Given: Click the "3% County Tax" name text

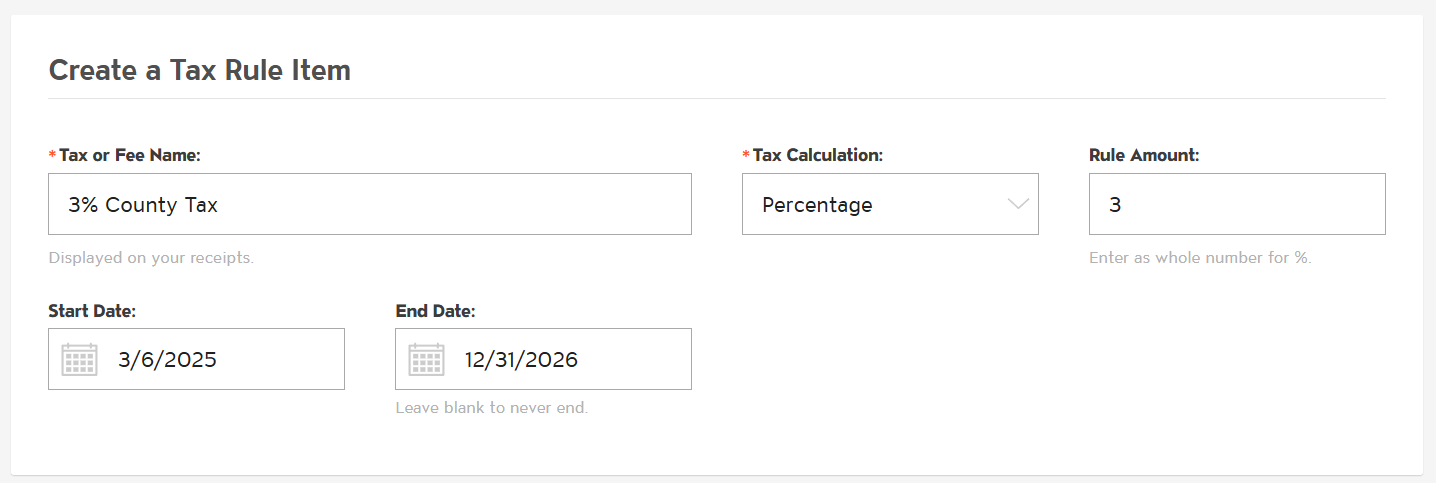Looking at the screenshot, I should (143, 205).
